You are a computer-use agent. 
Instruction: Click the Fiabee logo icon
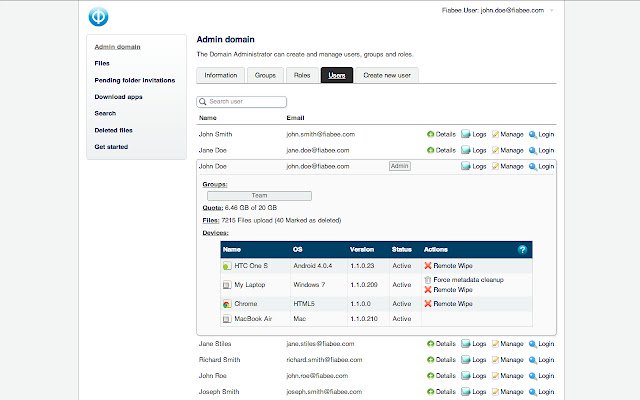[x=98, y=17]
